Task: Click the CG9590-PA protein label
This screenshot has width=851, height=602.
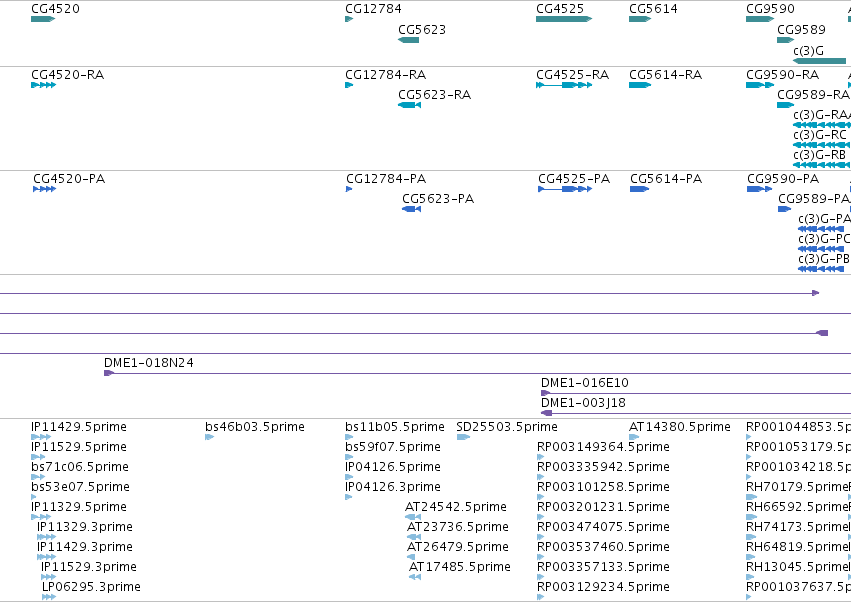Action: (x=783, y=179)
